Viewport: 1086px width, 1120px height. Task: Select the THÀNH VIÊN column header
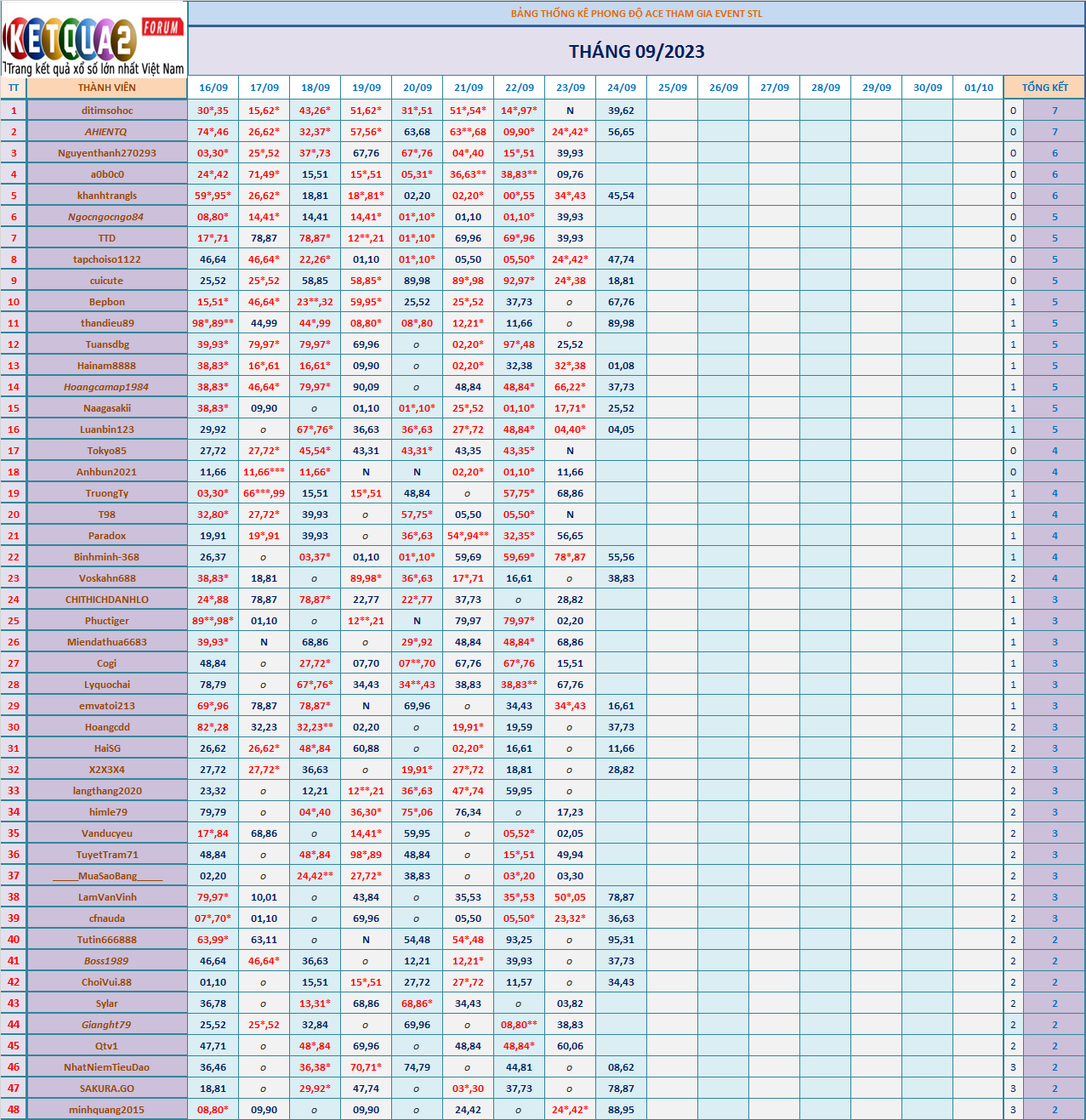[106, 88]
